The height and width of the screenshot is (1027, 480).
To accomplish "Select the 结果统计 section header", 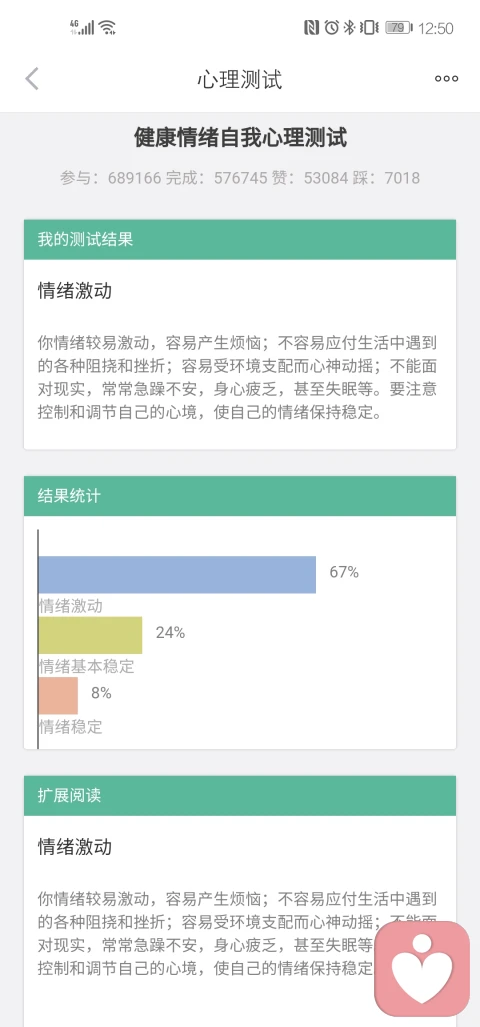I will 240,496.
